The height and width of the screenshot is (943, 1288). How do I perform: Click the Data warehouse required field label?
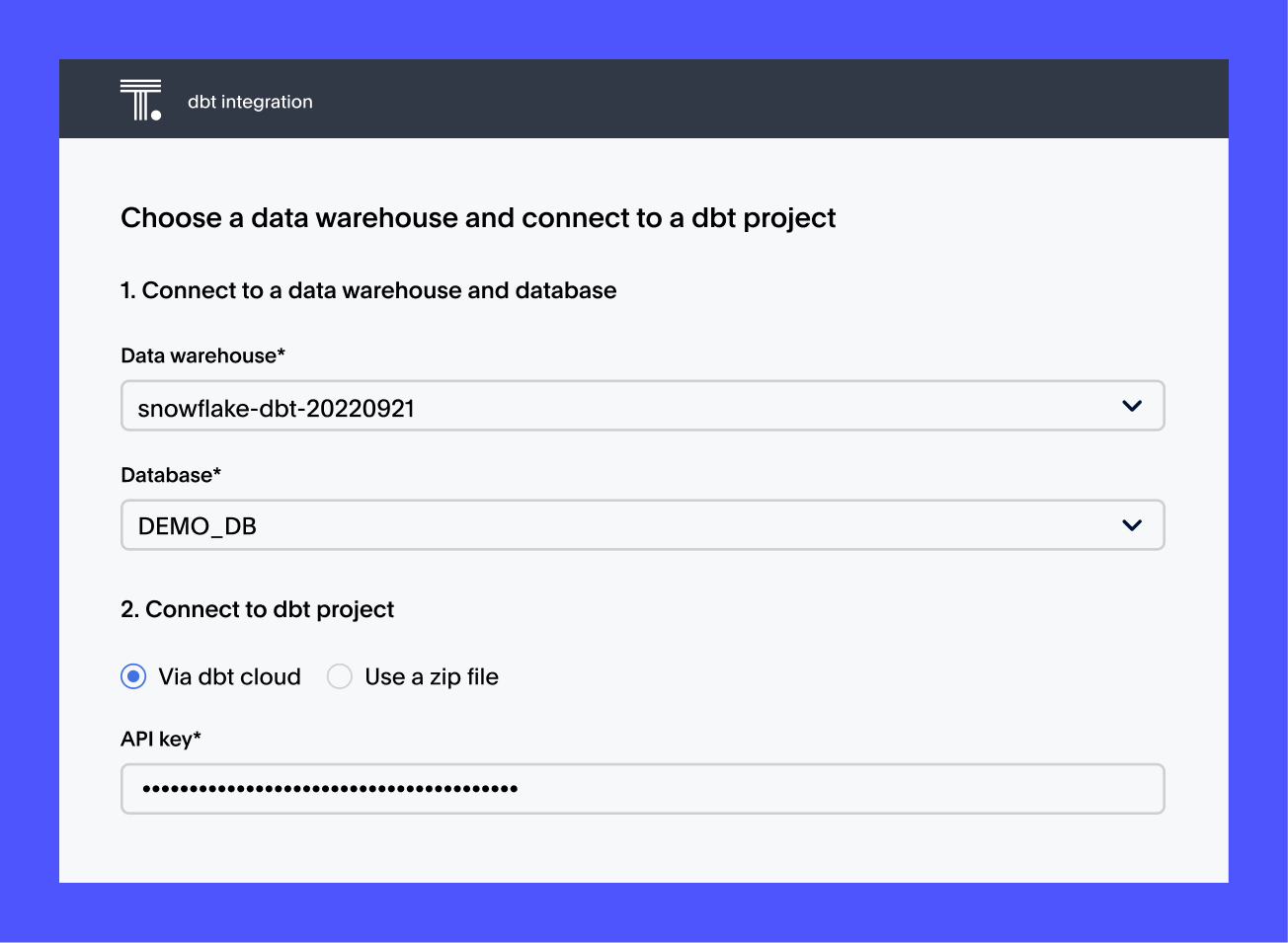click(202, 354)
